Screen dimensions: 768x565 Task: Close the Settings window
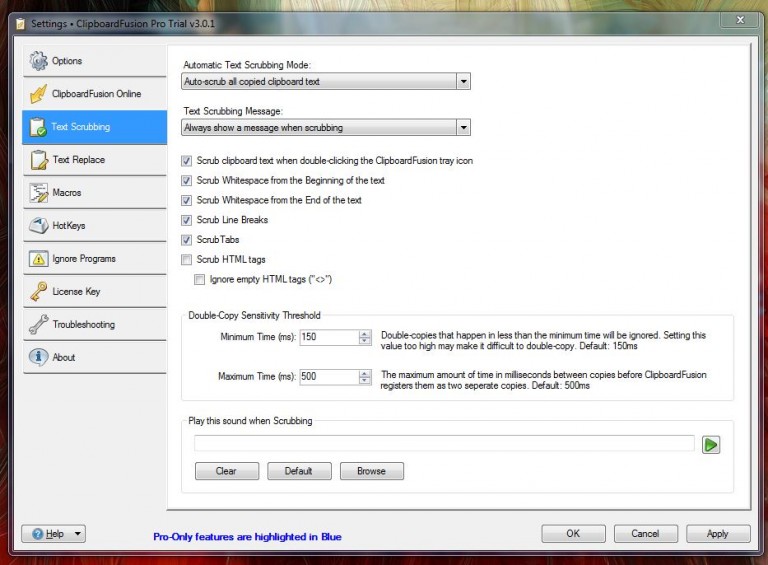740,20
